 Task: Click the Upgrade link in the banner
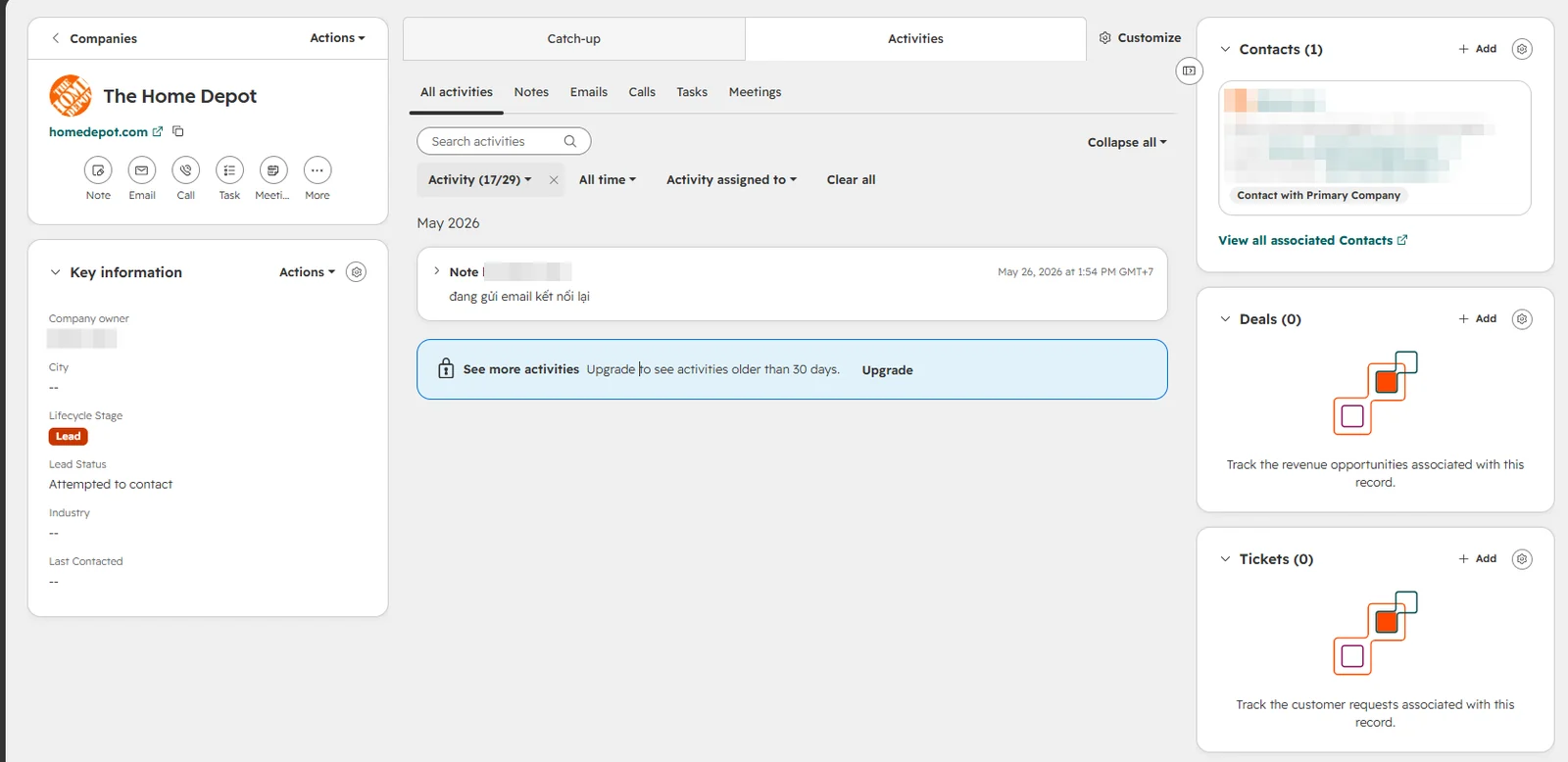[887, 370]
